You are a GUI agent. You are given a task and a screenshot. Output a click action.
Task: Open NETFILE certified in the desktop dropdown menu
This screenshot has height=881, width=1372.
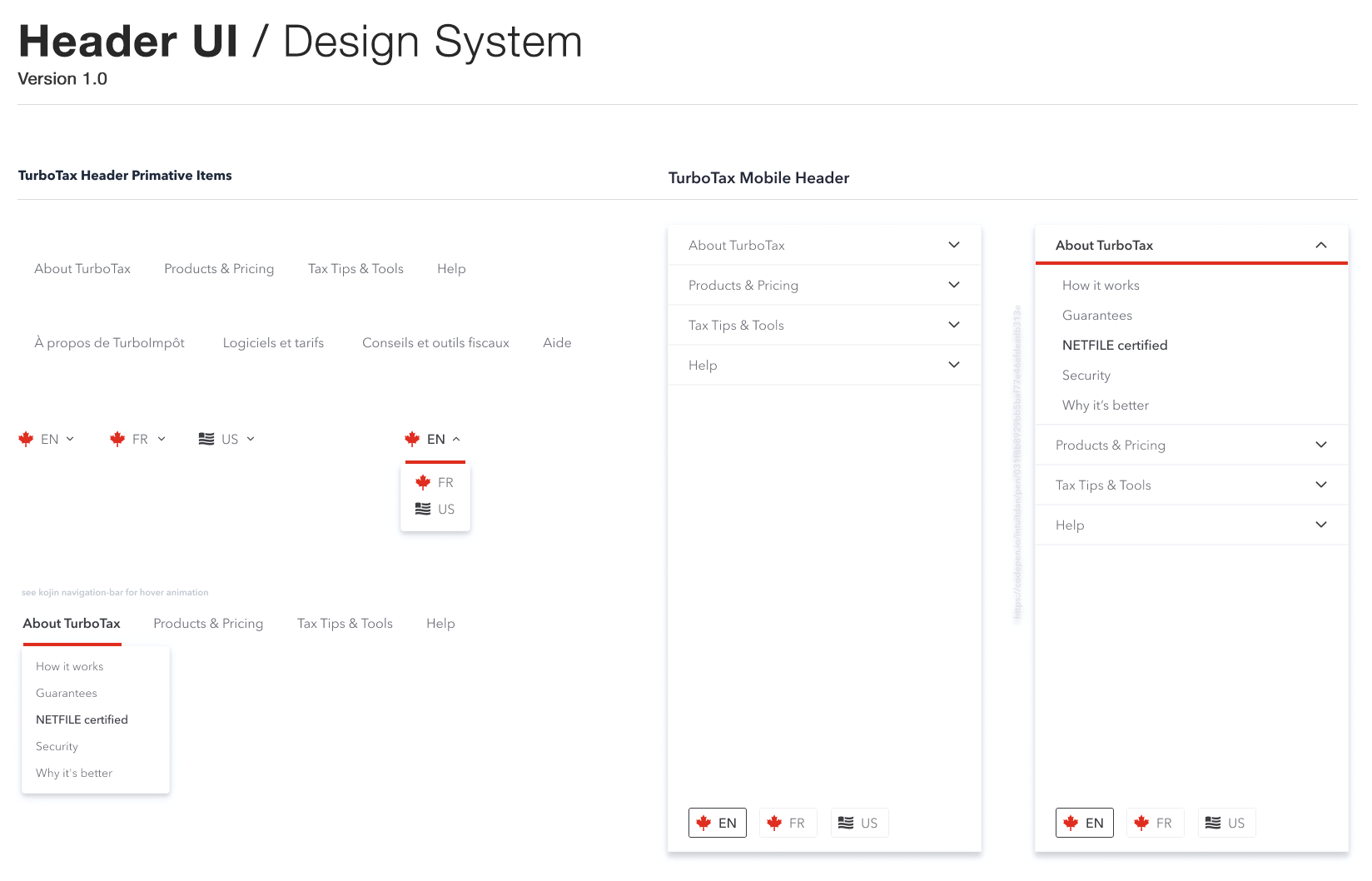coord(82,720)
